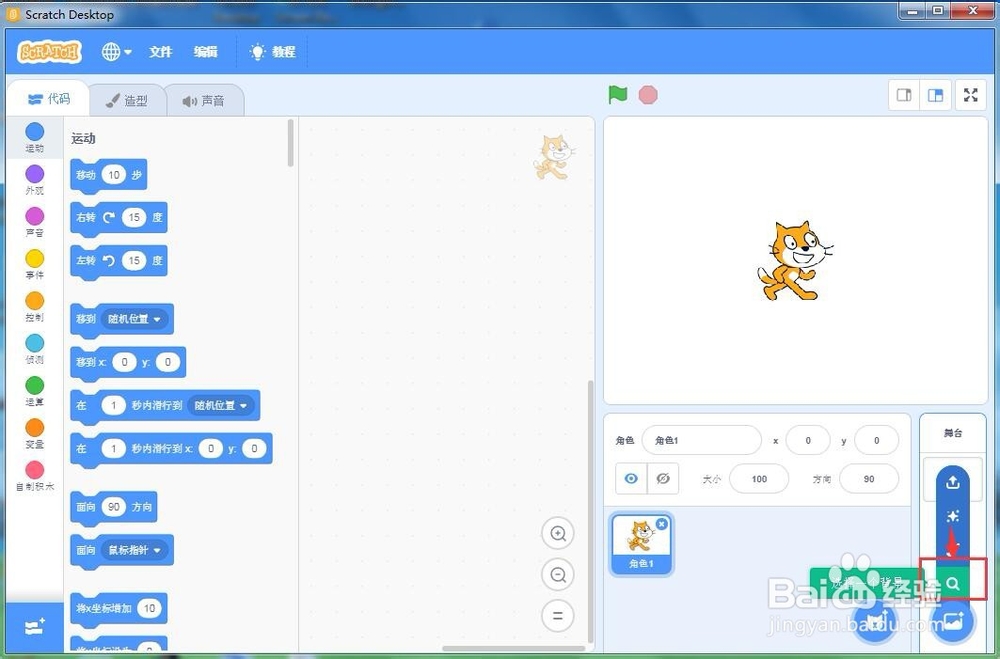Select the 自制积木 my blocks category

[34, 476]
